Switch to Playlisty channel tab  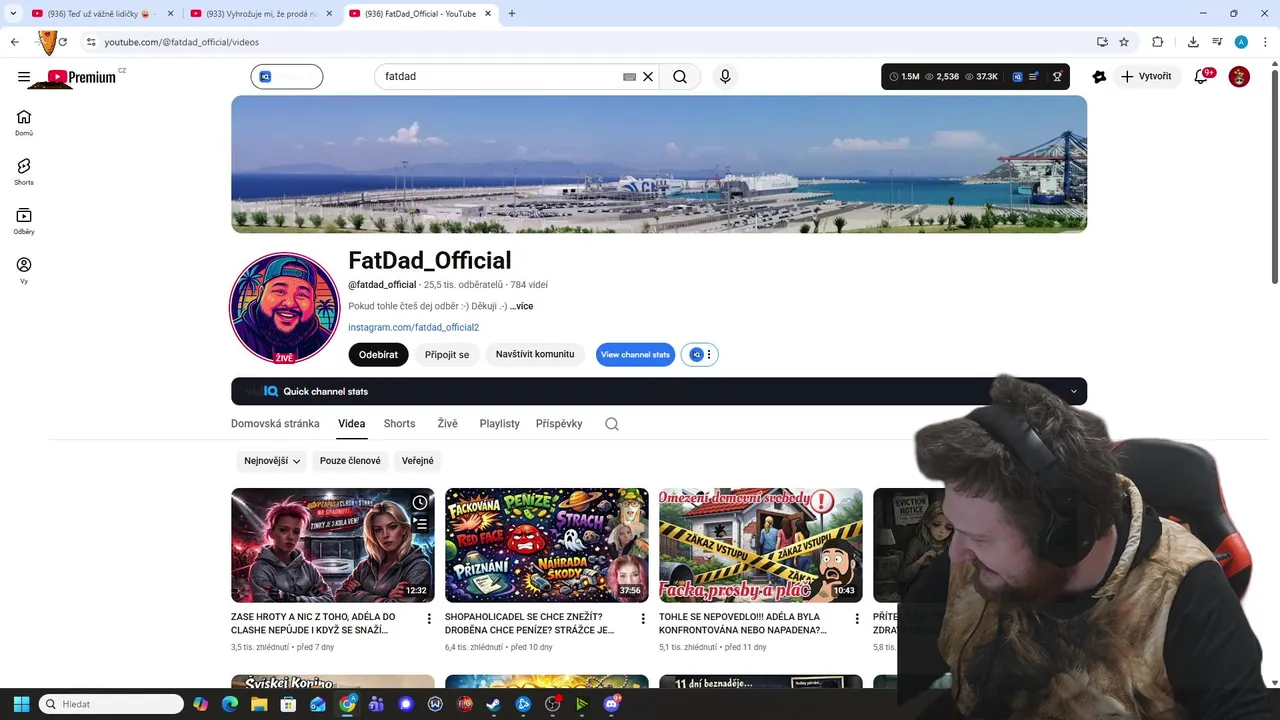click(499, 424)
